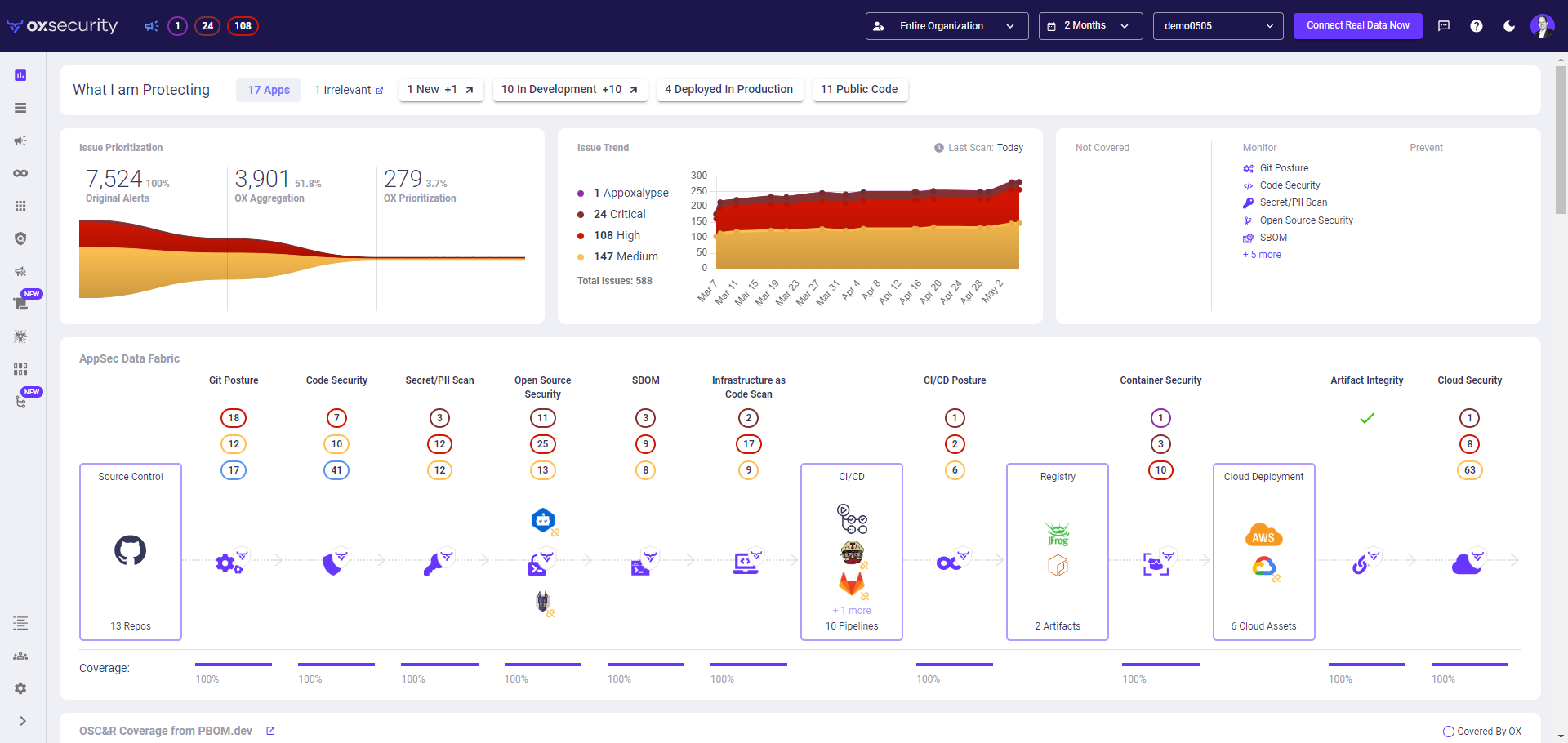This screenshot has height=743, width=1568.
Task: Click the Git Posture coverage progress bar
Action: pyautogui.click(x=234, y=662)
